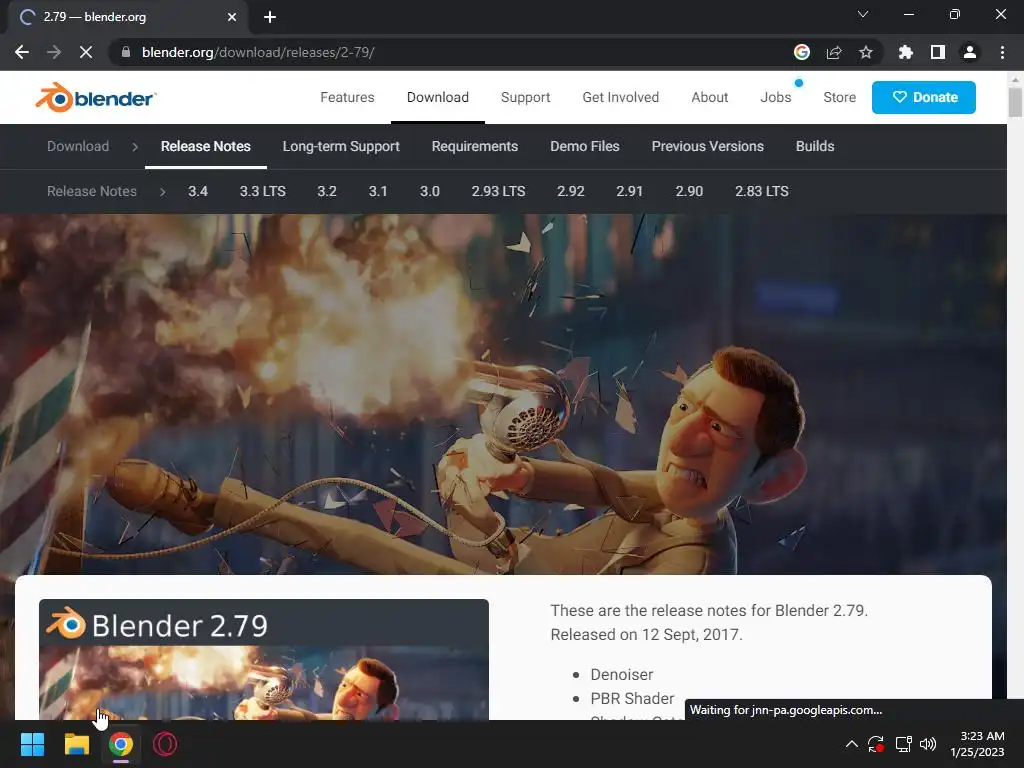This screenshot has width=1024, height=768.
Task: Click the padlock site info icon
Action: (x=126, y=52)
